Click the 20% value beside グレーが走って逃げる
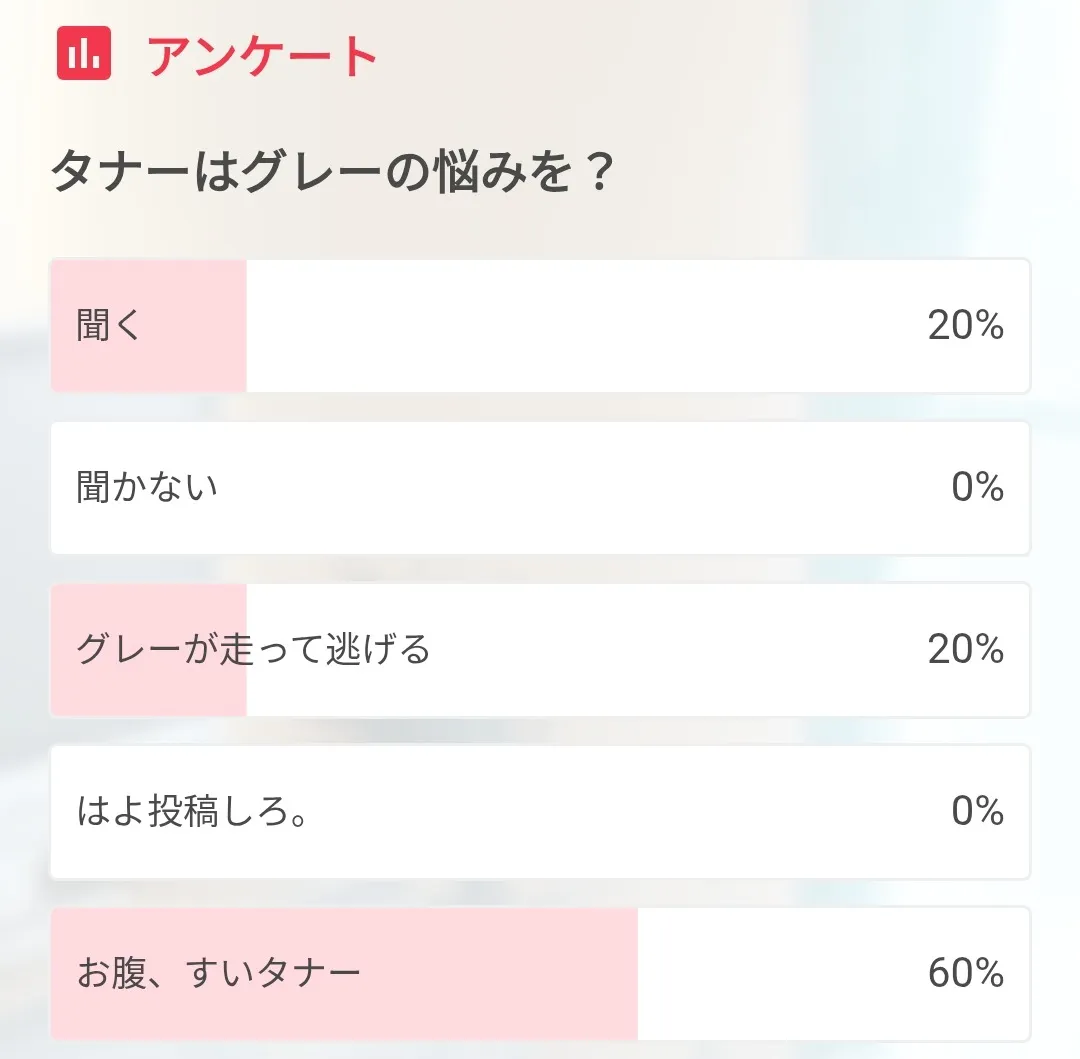 (x=965, y=650)
